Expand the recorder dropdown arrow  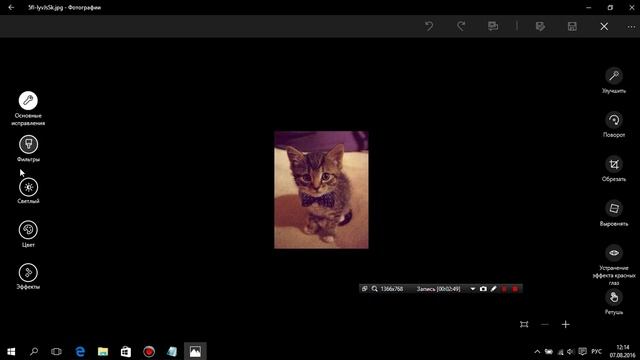pyautogui.click(x=473, y=289)
